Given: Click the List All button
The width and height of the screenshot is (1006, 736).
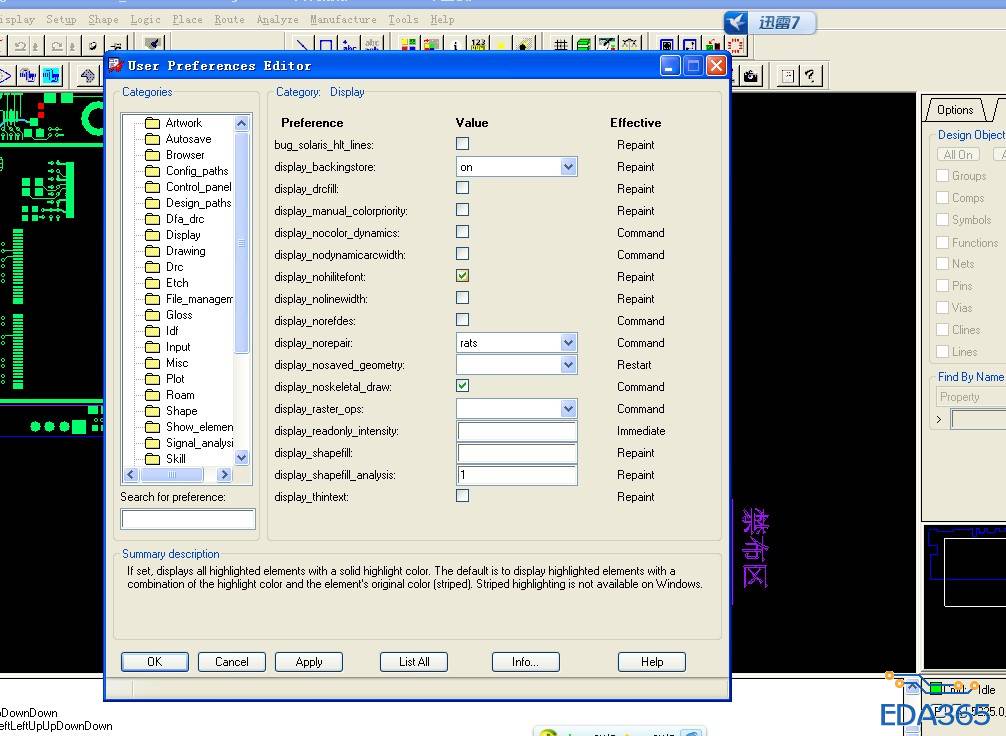Looking at the screenshot, I should (x=414, y=662).
